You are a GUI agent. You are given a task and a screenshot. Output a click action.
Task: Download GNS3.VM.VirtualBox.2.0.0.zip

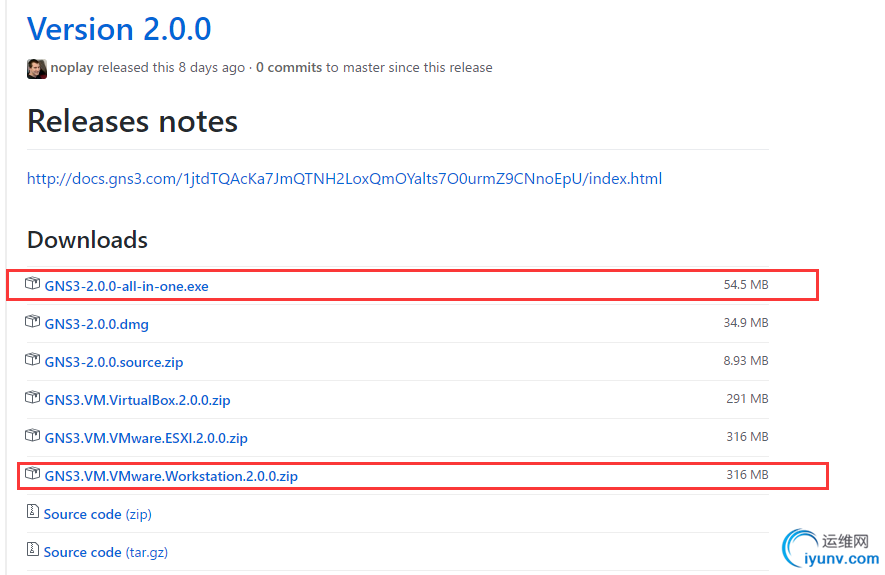point(137,400)
